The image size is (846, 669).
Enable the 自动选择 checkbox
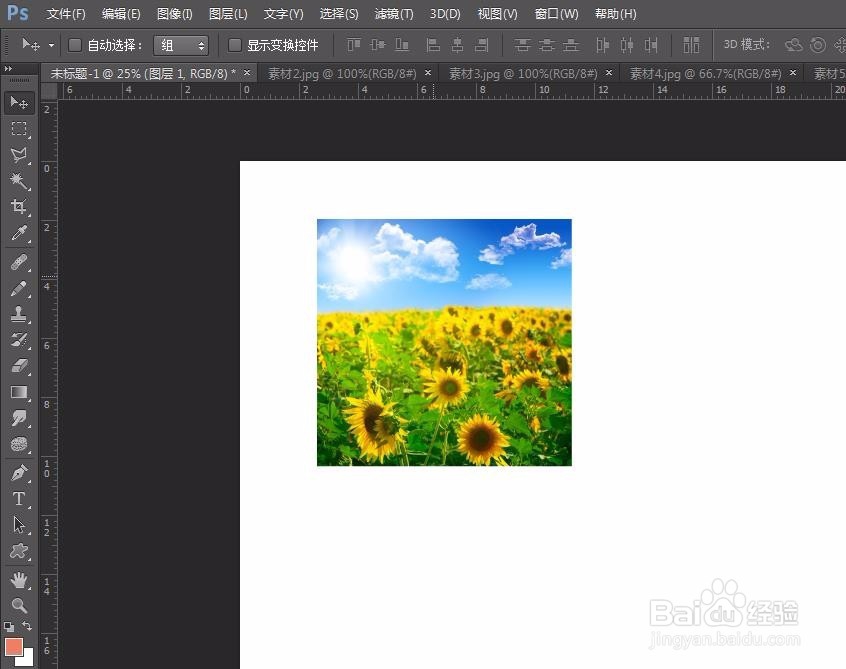point(75,45)
